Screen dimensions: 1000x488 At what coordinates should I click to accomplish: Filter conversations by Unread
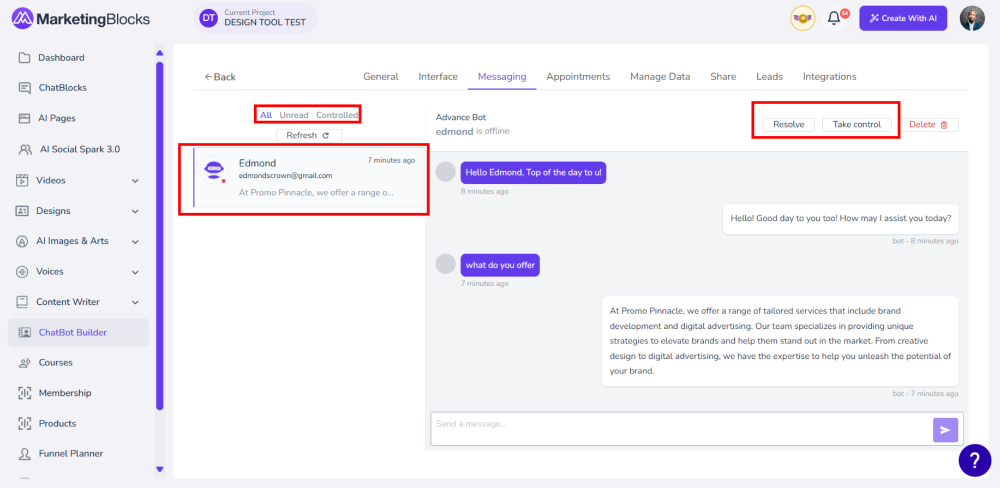pos(294,115)
